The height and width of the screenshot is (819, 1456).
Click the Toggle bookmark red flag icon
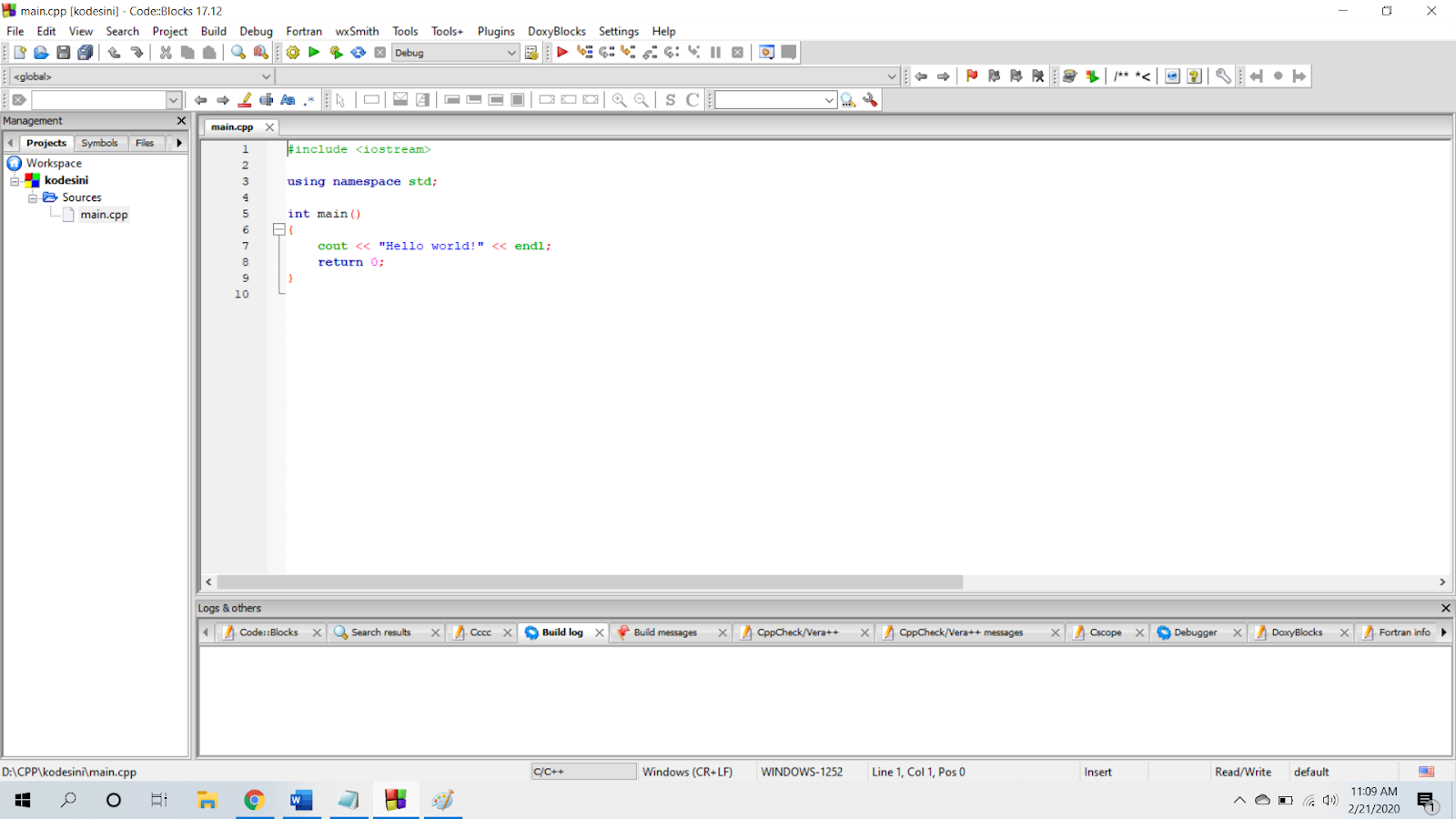972,76
